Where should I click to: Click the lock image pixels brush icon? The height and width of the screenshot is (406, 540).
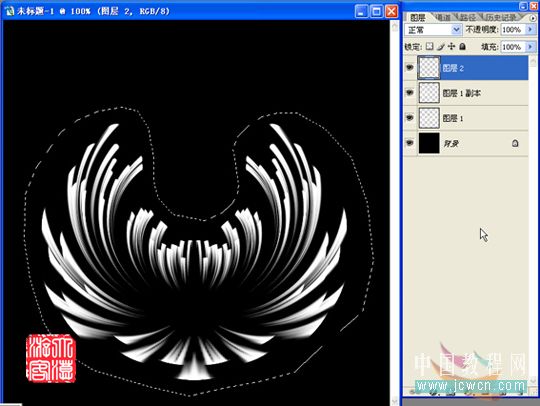(440, 46)
